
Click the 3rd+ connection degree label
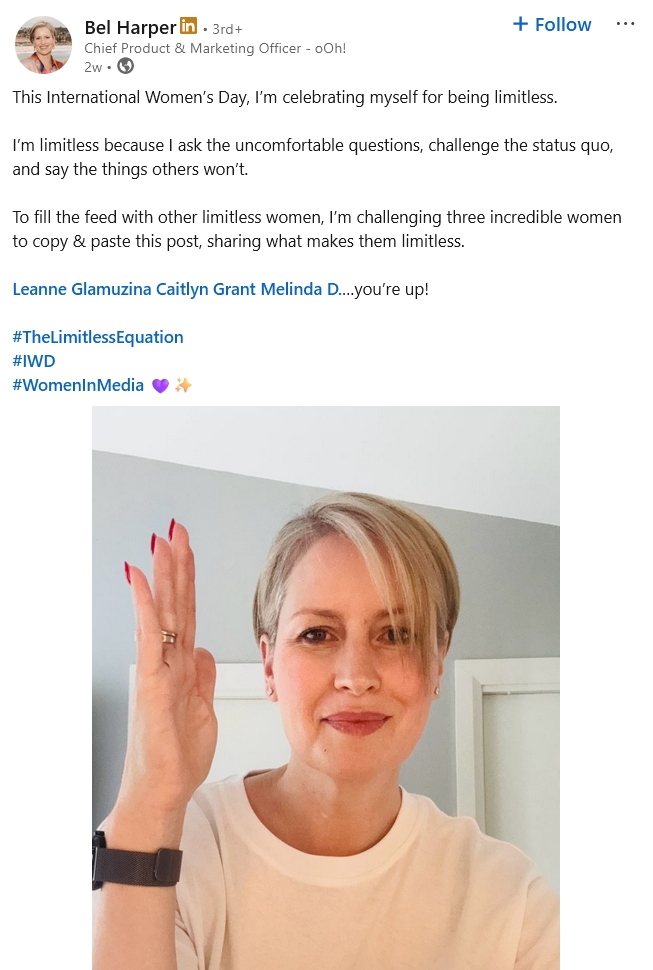(227, 29)
